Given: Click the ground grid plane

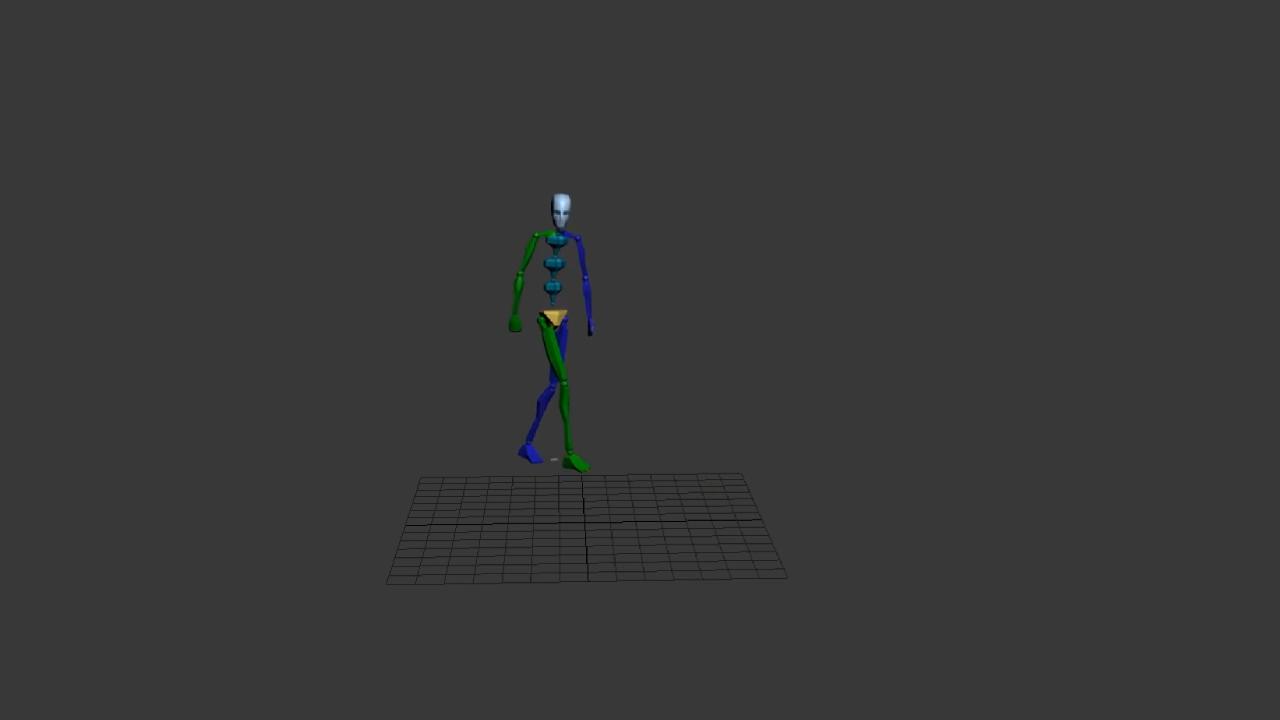Looking at the screenshot, I should (x=586, y=528).
